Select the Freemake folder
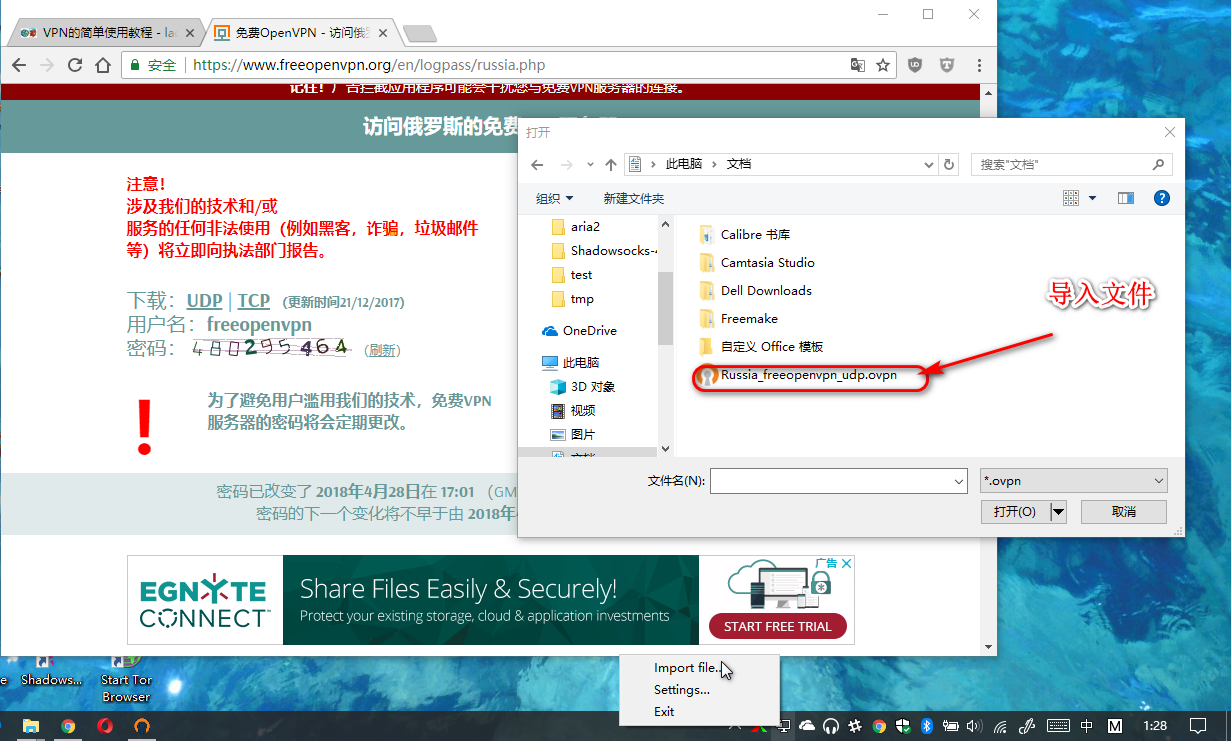This screenshot has width=1231, height=741. coord(738,319)
